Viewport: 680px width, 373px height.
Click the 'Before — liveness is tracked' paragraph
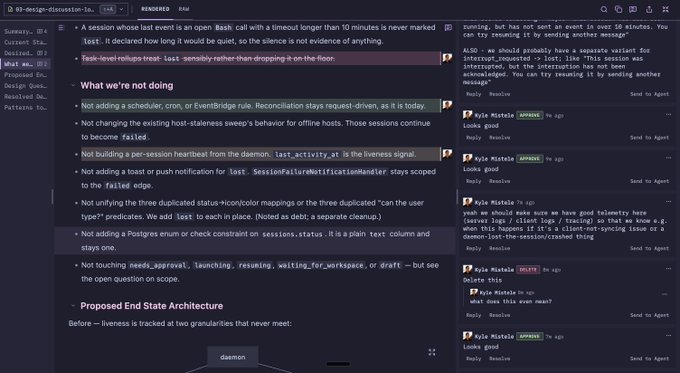[180, 324]
